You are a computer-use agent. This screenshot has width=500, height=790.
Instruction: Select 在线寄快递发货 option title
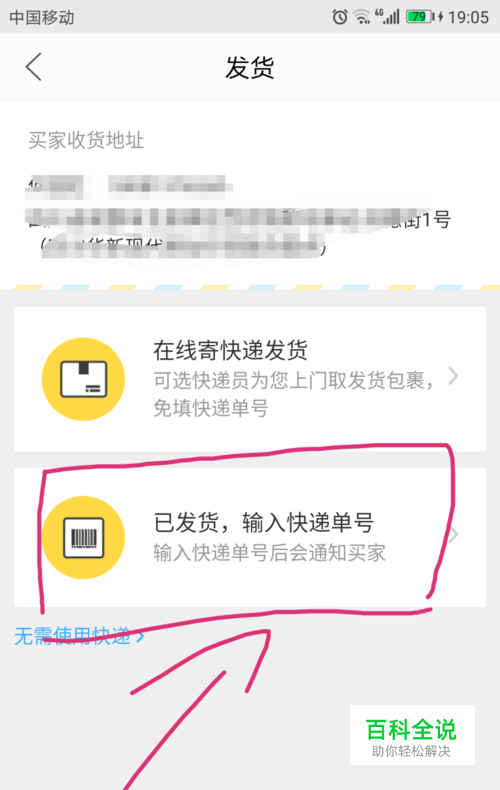click(x=230, y=350)
